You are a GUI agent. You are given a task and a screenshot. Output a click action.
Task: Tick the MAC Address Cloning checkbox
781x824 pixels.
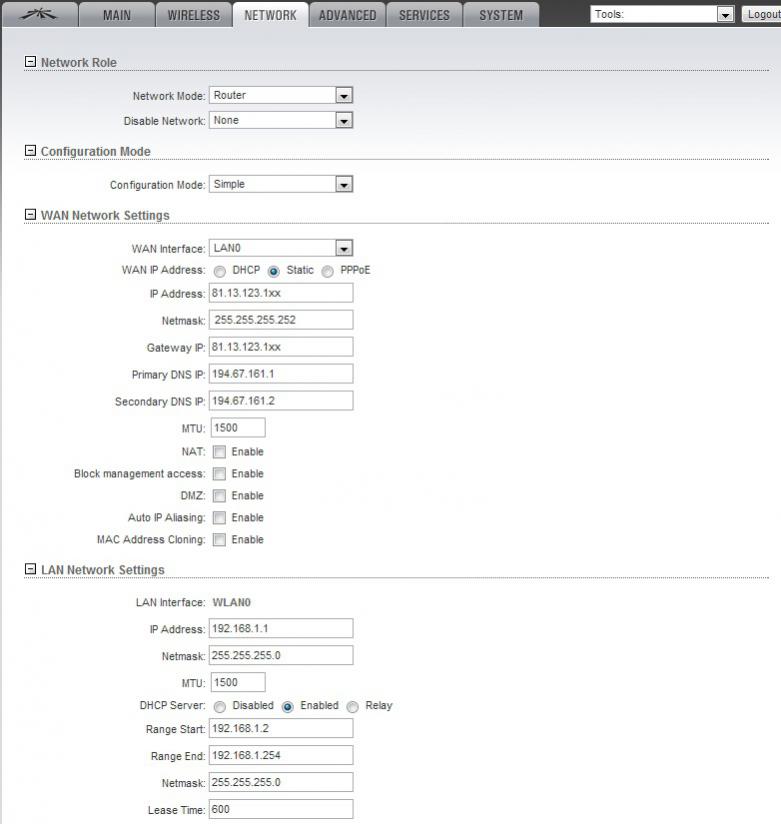[219, 540]
